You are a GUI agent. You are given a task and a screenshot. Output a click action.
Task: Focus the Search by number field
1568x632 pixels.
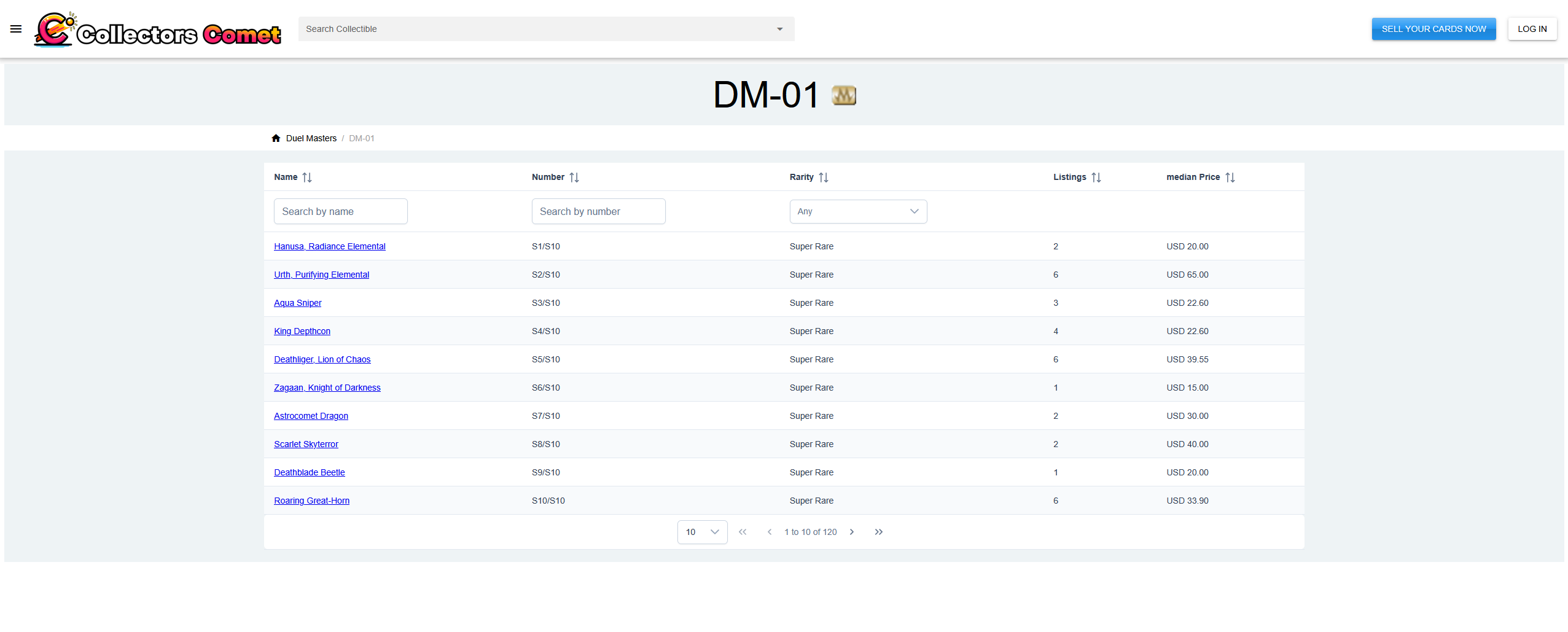tap(599, 211)
